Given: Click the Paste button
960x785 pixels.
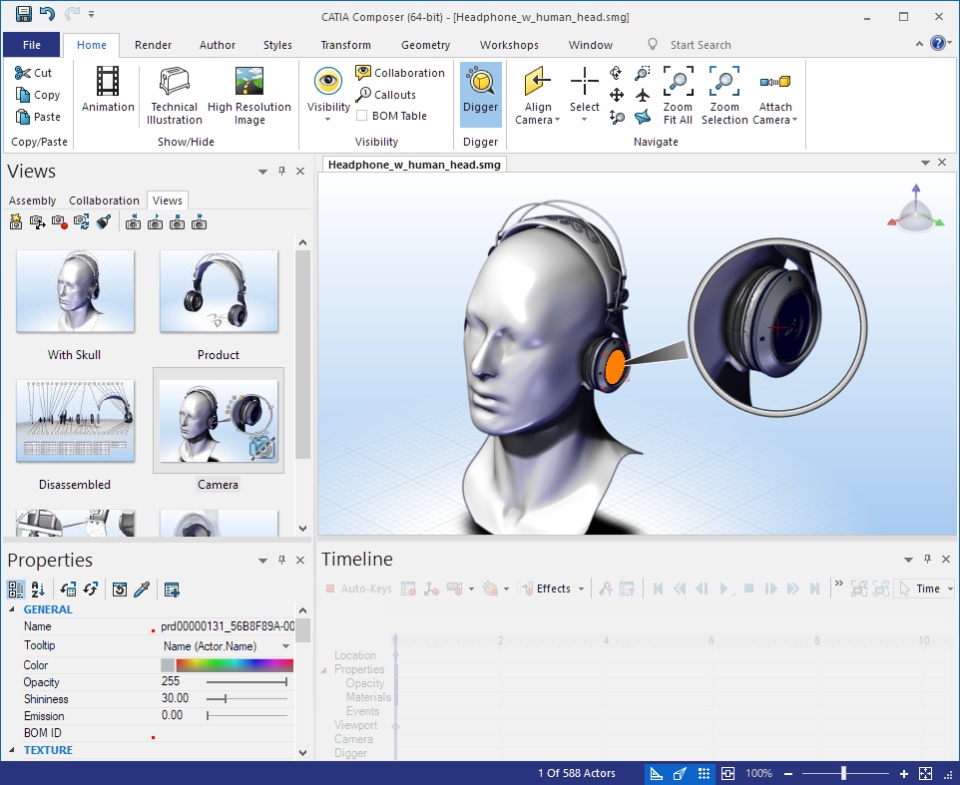Looking at the screenshot, I should click(38, 117).
